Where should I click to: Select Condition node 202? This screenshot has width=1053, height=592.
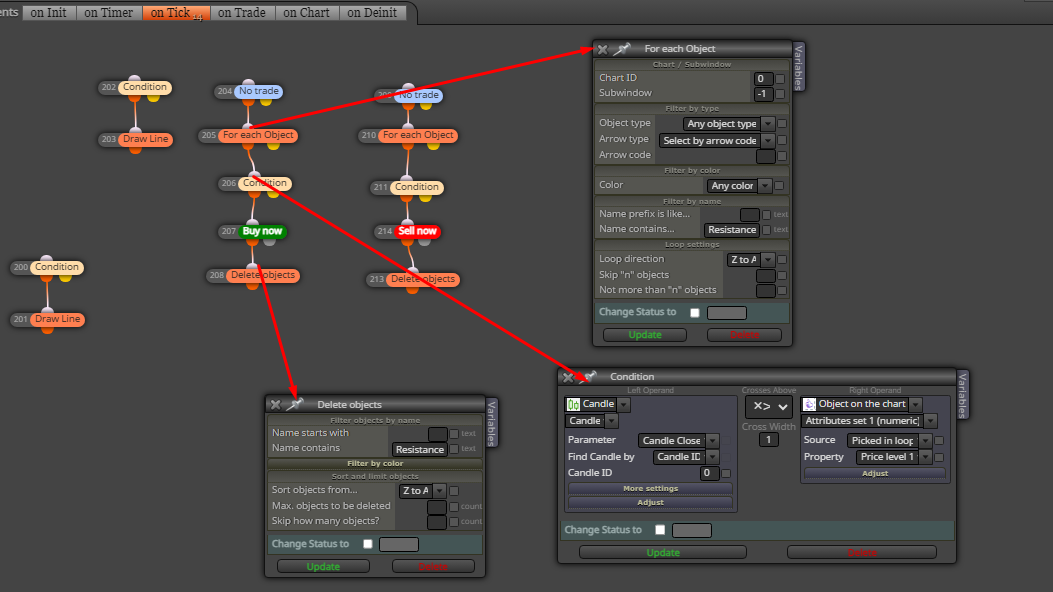coord(144,87)
